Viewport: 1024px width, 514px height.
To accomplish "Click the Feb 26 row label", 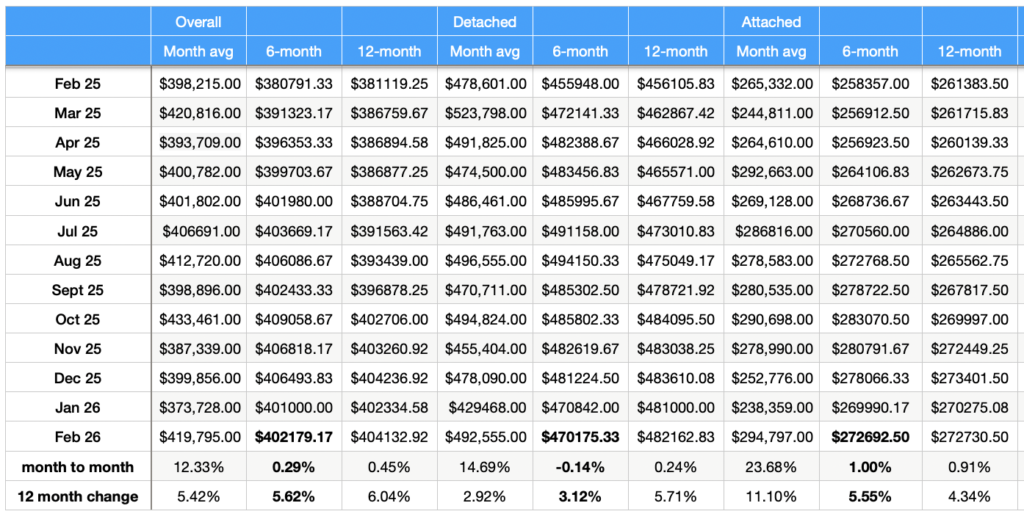I will pyautogui.click(x=77, y=436).
